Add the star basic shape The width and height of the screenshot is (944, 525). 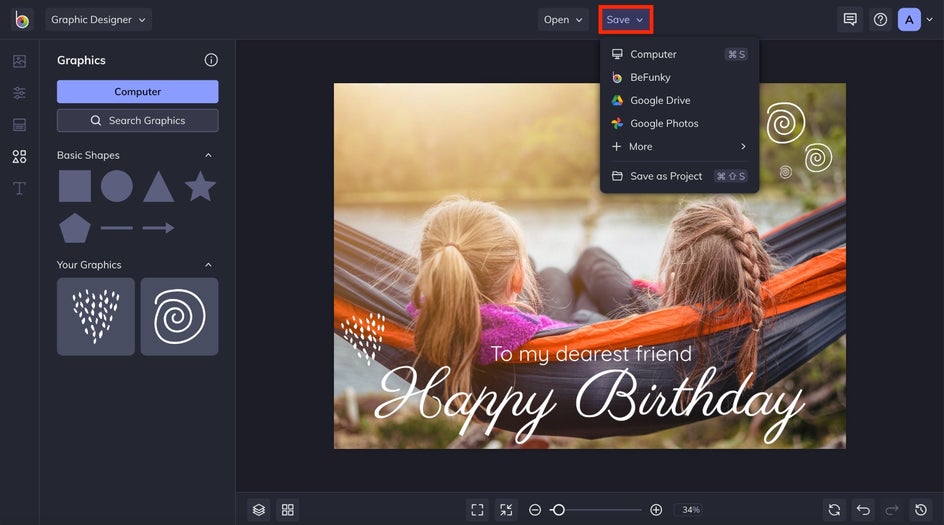[200, 185]
